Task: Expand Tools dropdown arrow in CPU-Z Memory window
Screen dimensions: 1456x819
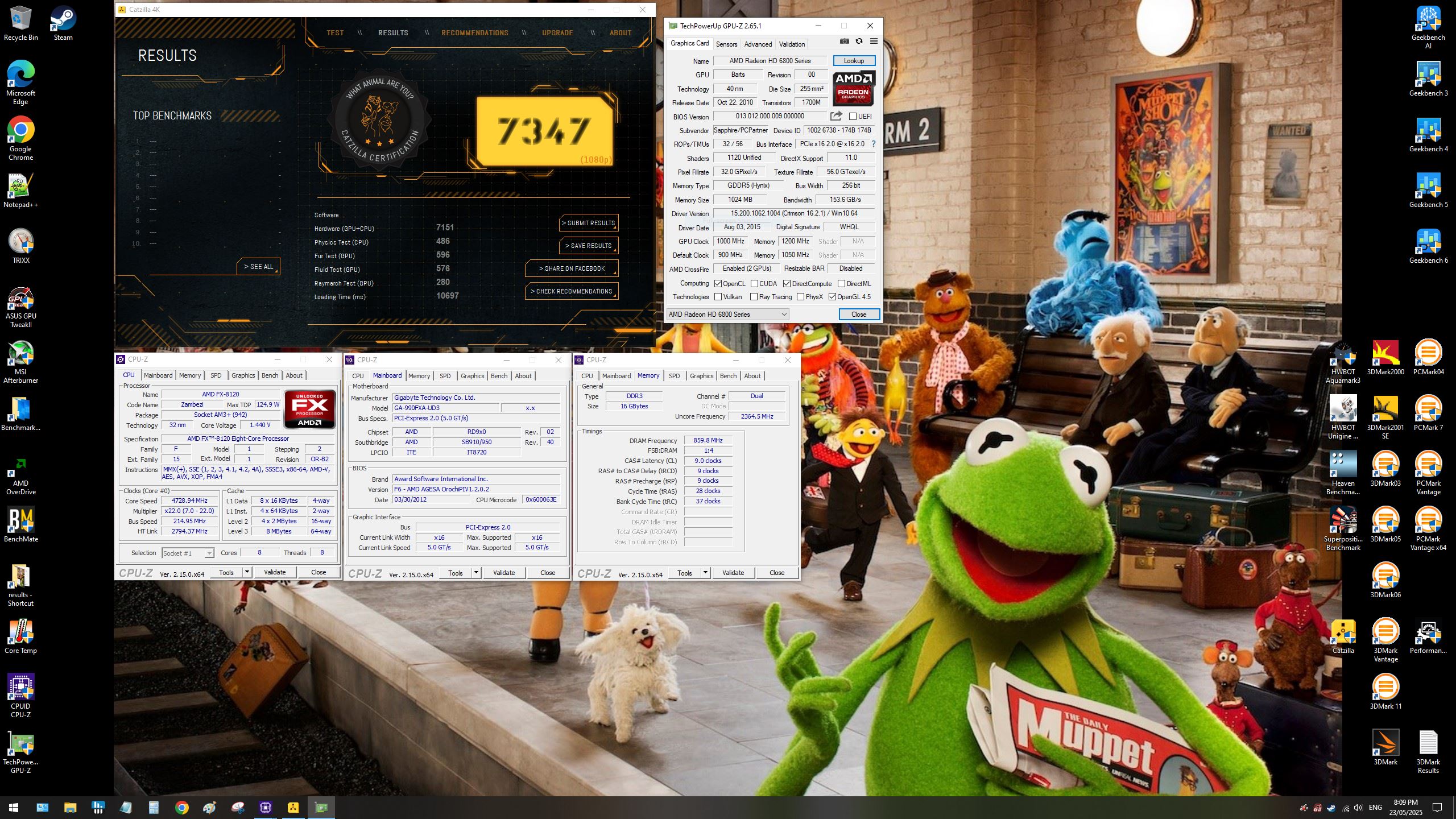Action: [x=705, y=573]
